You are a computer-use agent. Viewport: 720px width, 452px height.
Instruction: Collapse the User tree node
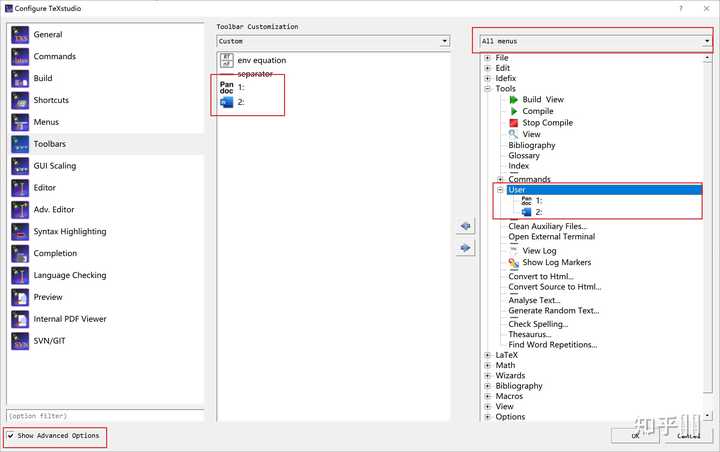[x=501, y=190]
